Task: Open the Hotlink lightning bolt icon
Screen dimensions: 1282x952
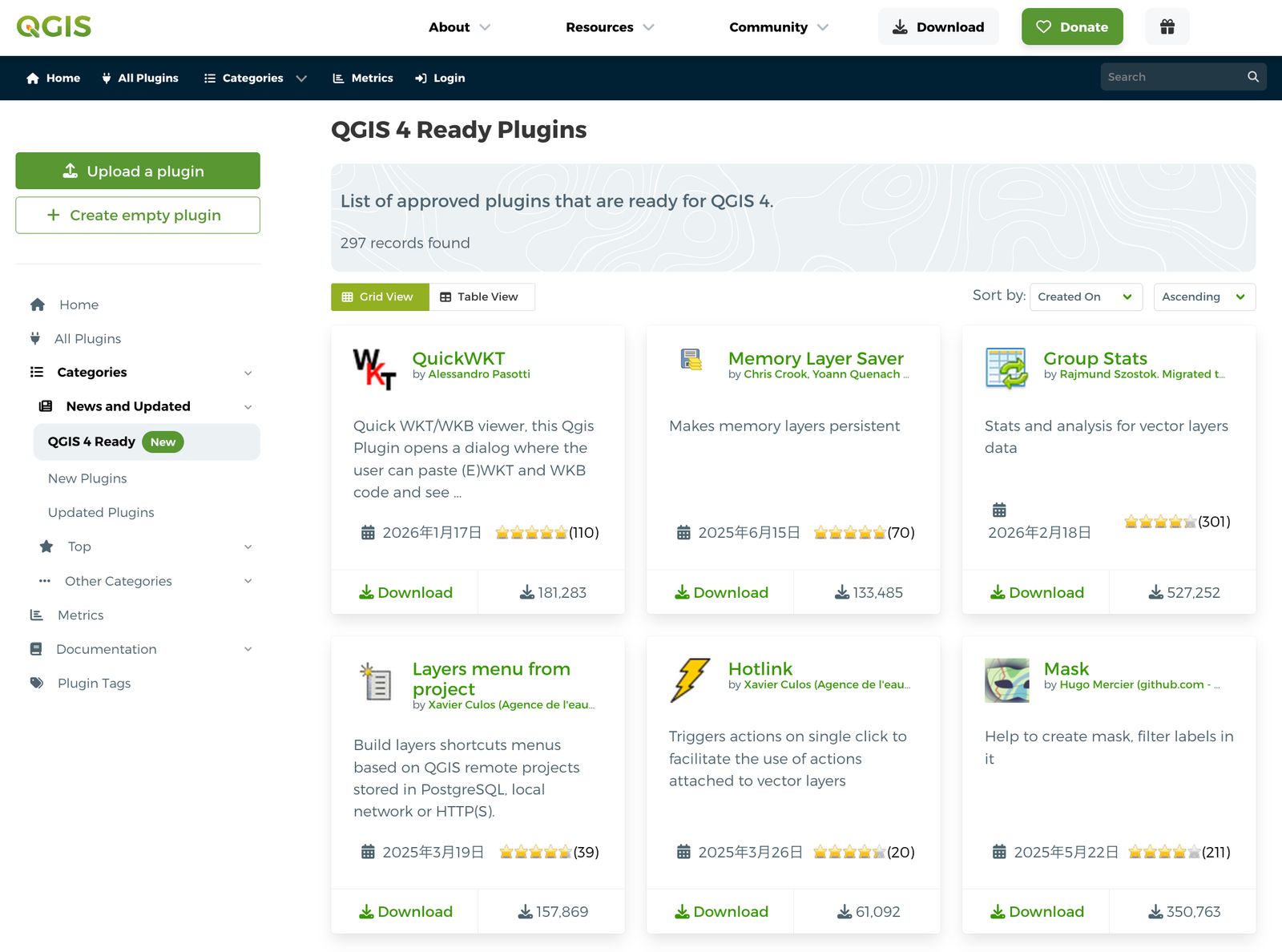Action: point(690,680)
